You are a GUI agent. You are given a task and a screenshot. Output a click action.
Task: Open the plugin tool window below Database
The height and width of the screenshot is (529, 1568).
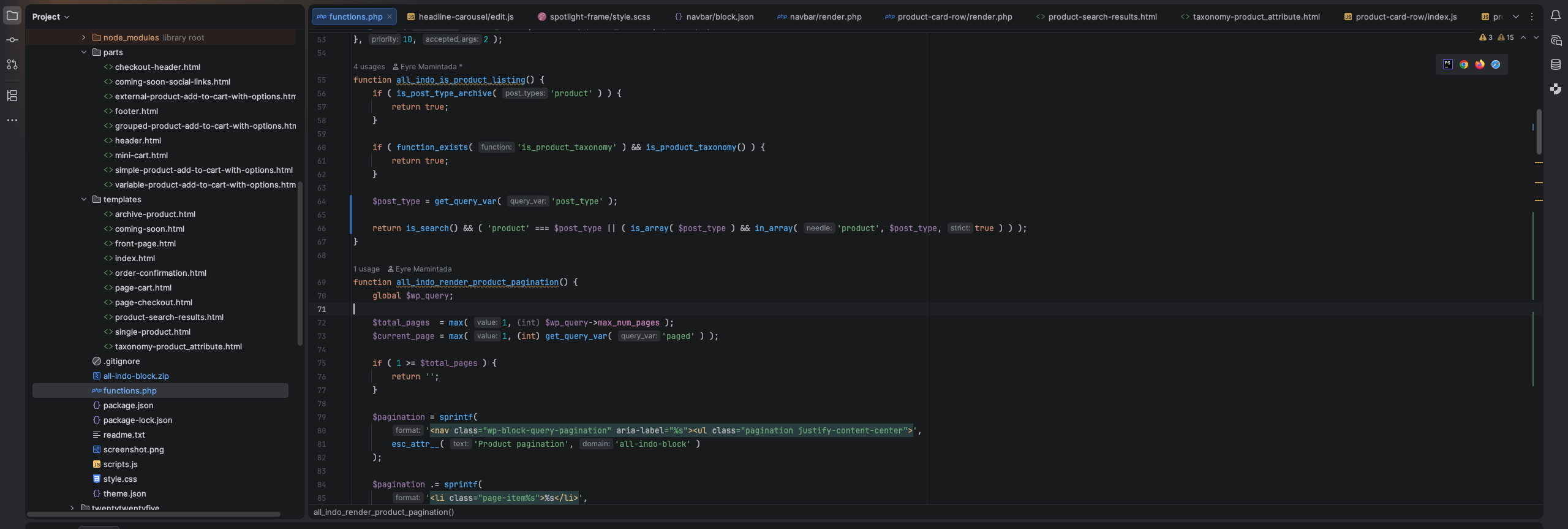[x=1555, y=89]
